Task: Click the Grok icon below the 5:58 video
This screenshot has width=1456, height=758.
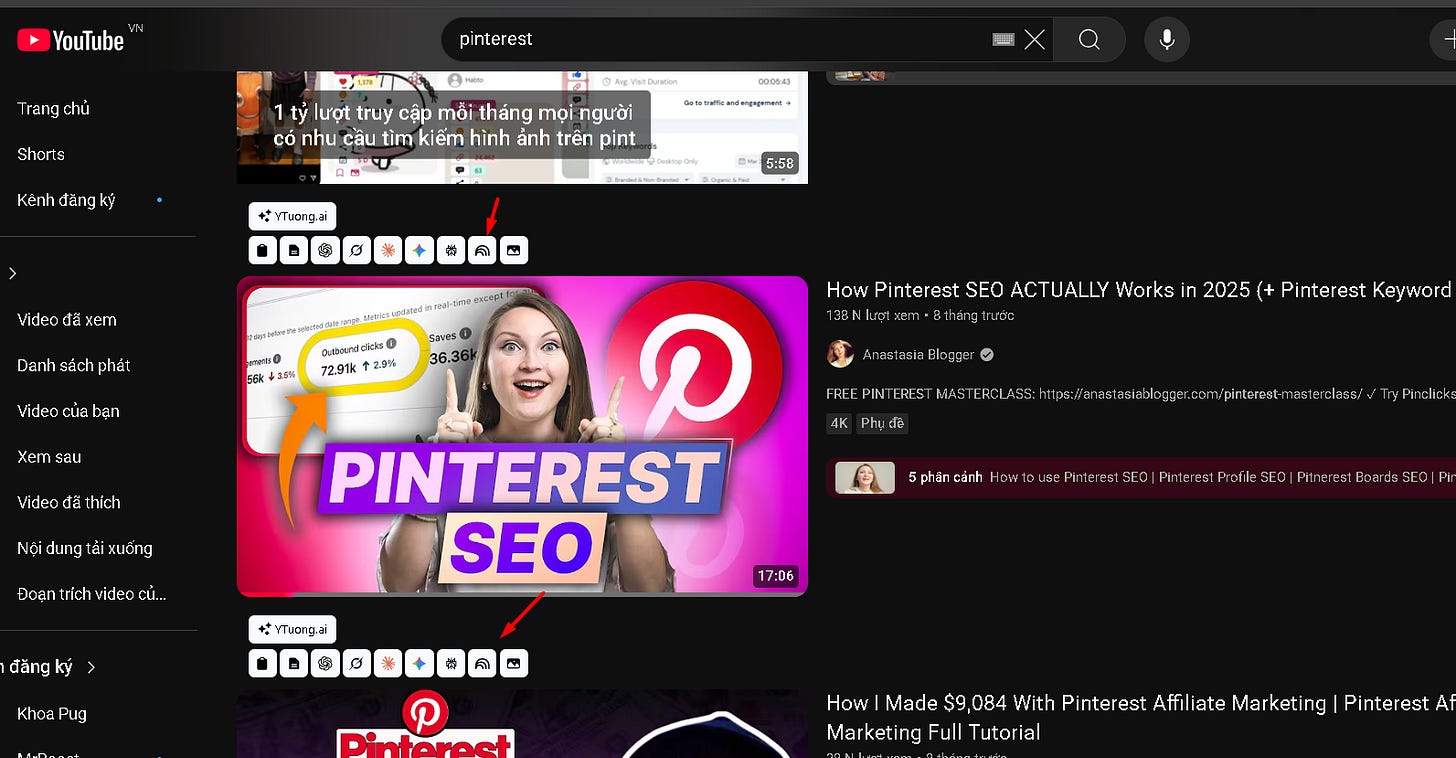Action: click(356, 251)
